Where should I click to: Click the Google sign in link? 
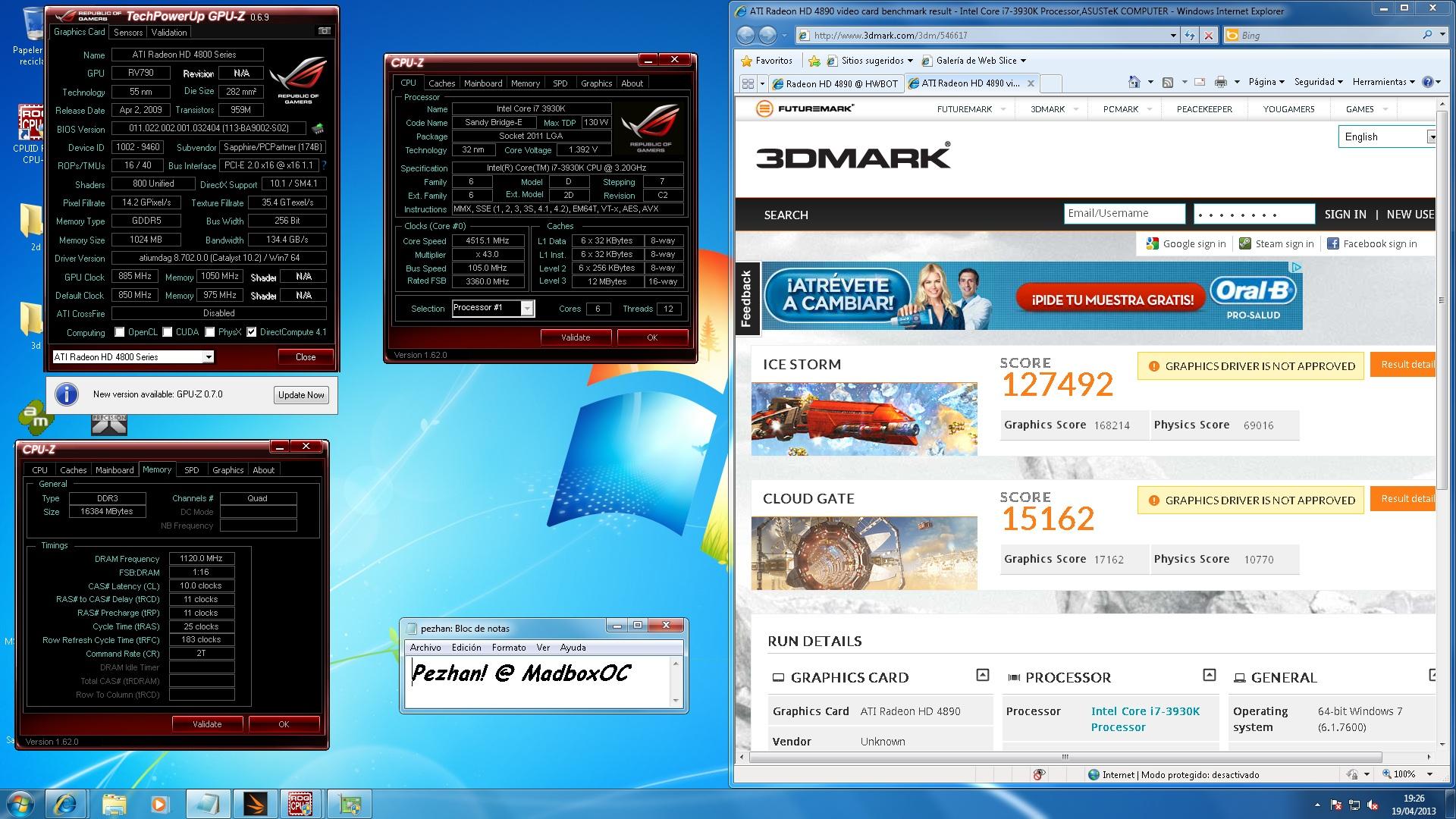click(1187, 243)
